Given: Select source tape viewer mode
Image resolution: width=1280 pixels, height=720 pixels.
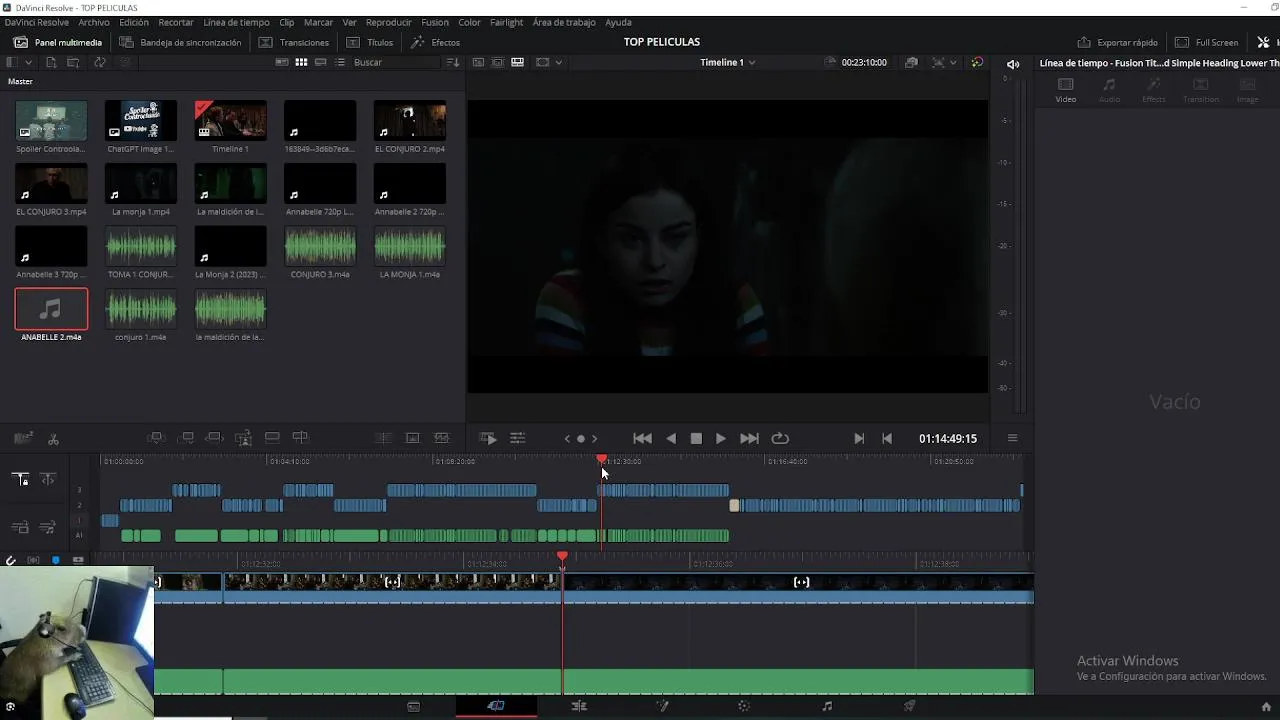Looking at the screenshot, I should click(x=497, y=62).
